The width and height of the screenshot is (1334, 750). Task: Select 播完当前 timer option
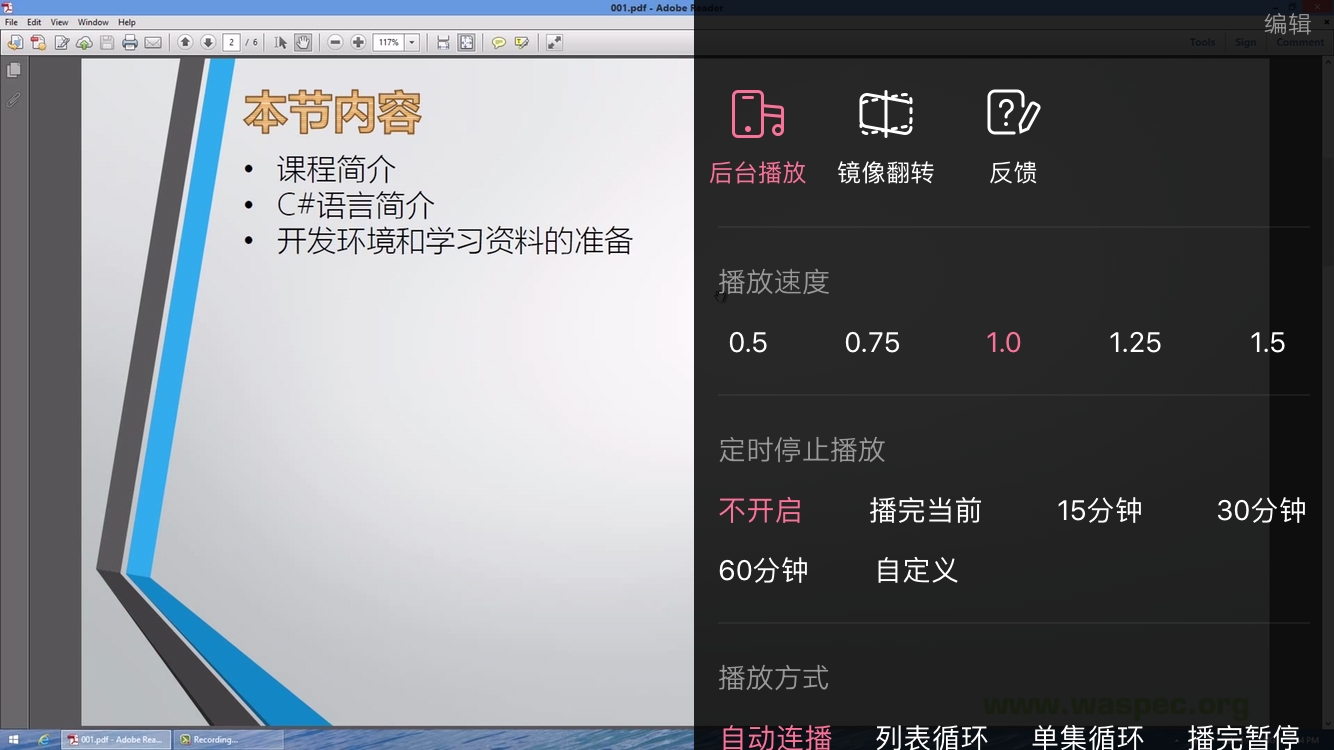926,511
